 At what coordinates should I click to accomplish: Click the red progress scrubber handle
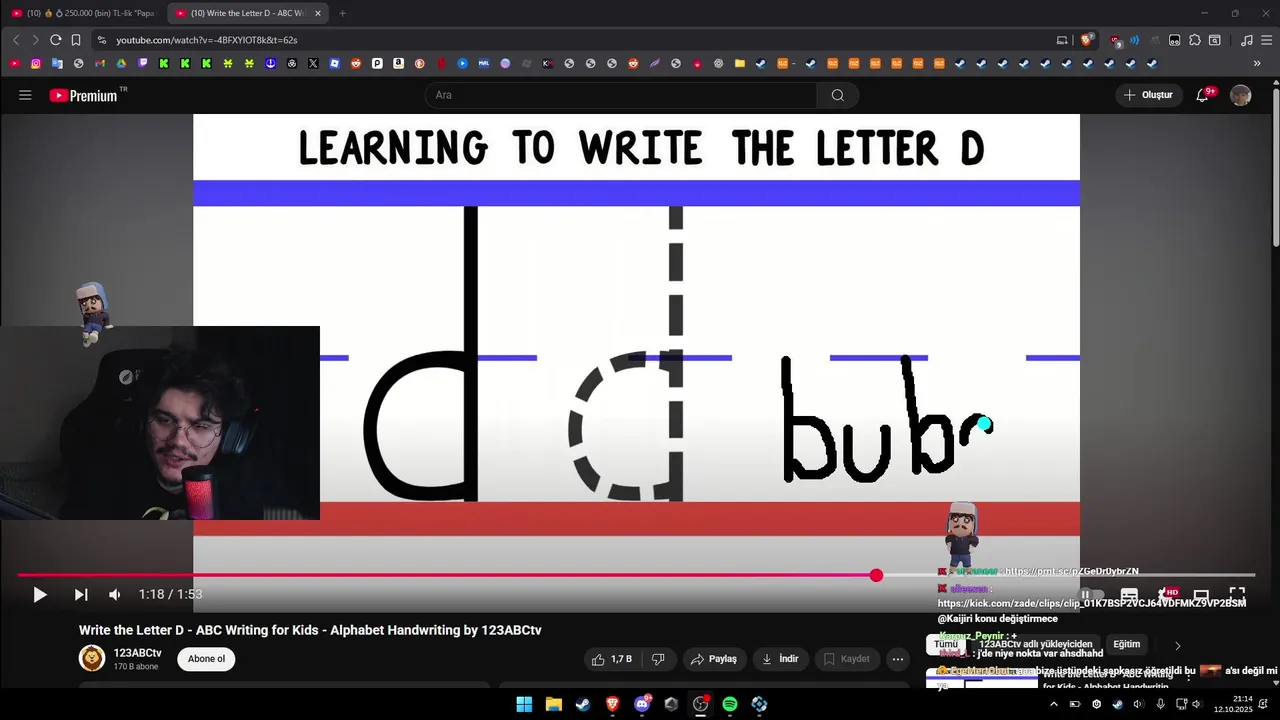(x=876, y=575)
